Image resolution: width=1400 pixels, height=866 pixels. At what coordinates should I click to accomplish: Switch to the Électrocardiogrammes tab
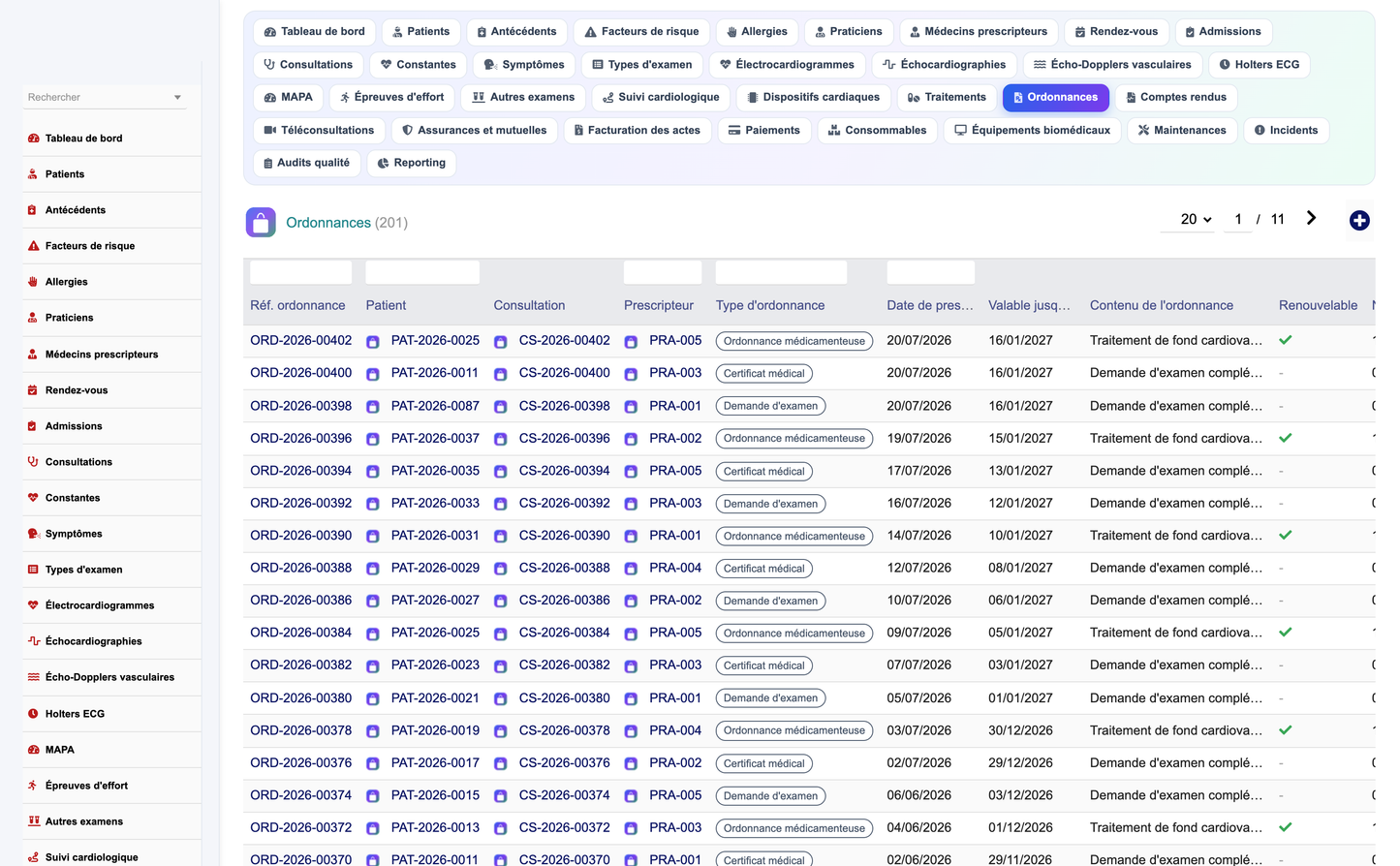tap(787, 65)
